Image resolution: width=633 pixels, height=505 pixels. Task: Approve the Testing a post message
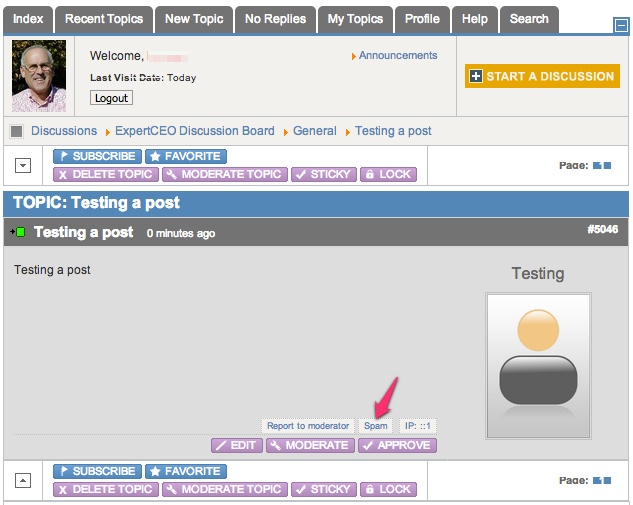coord(397,445)
